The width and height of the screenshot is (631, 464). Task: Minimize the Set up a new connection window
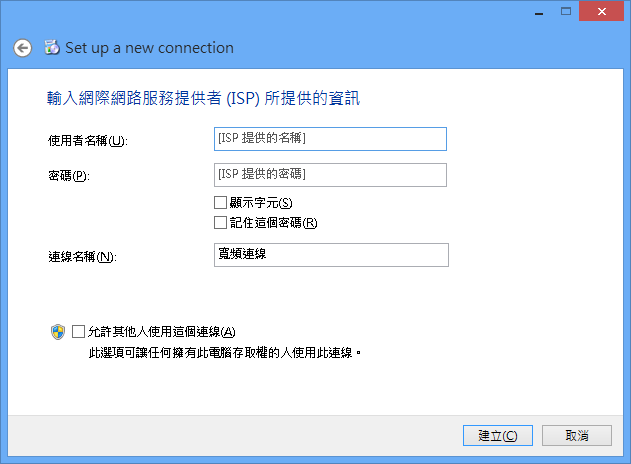coord(539,12)
